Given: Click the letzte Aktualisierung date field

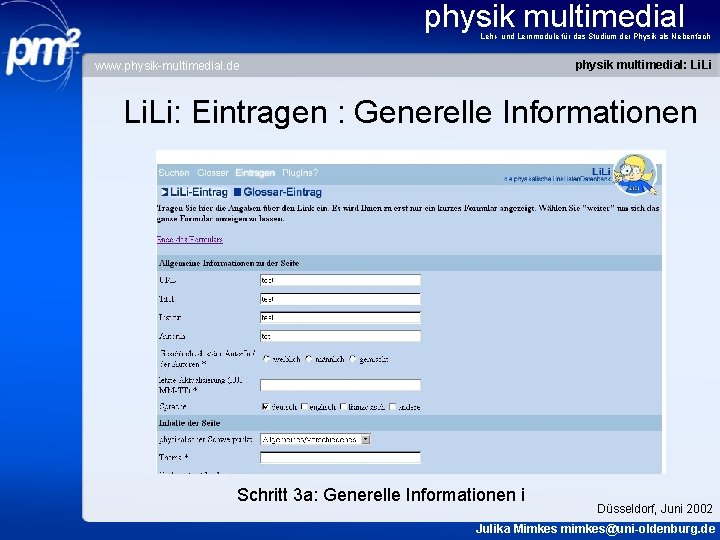Looking at the screenshot, I should 340,385.
